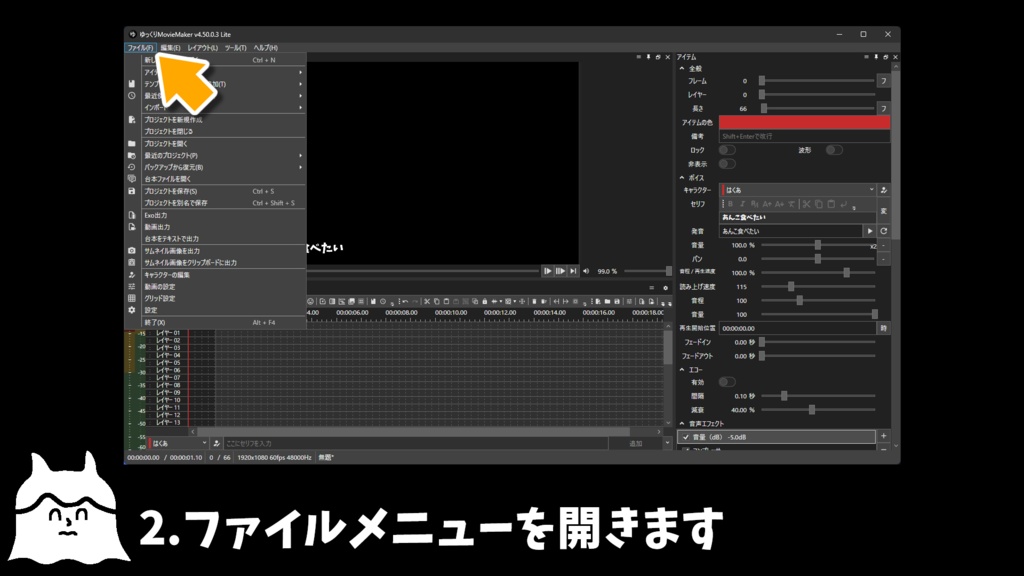1024x576 pixels.
Task: Mute audio via the speaker icon under the preview
Action: [x=586, y=271]
